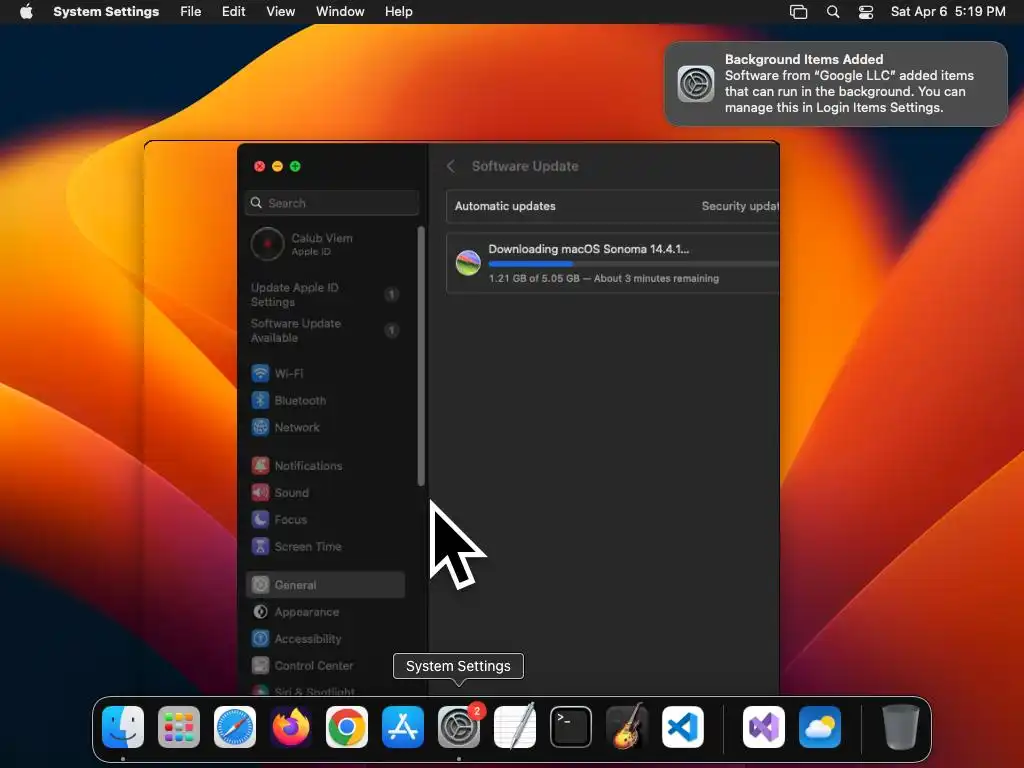Click the Stage Manager menu bar icon
This screenshot has height=768, width=1024.
coord(798,12)
